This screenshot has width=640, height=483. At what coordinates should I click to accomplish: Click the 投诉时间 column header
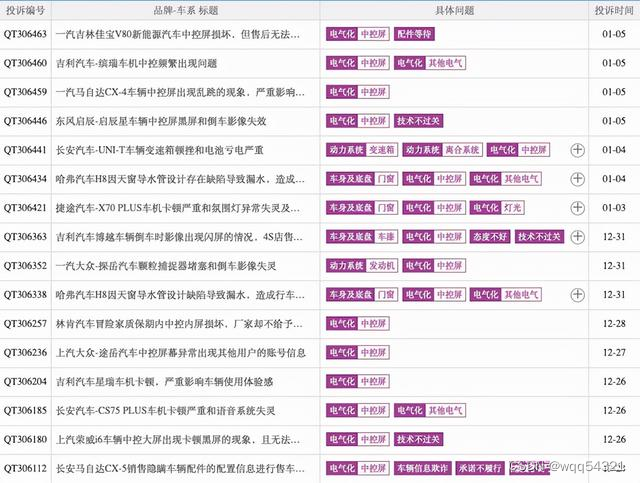pos(614,10)
